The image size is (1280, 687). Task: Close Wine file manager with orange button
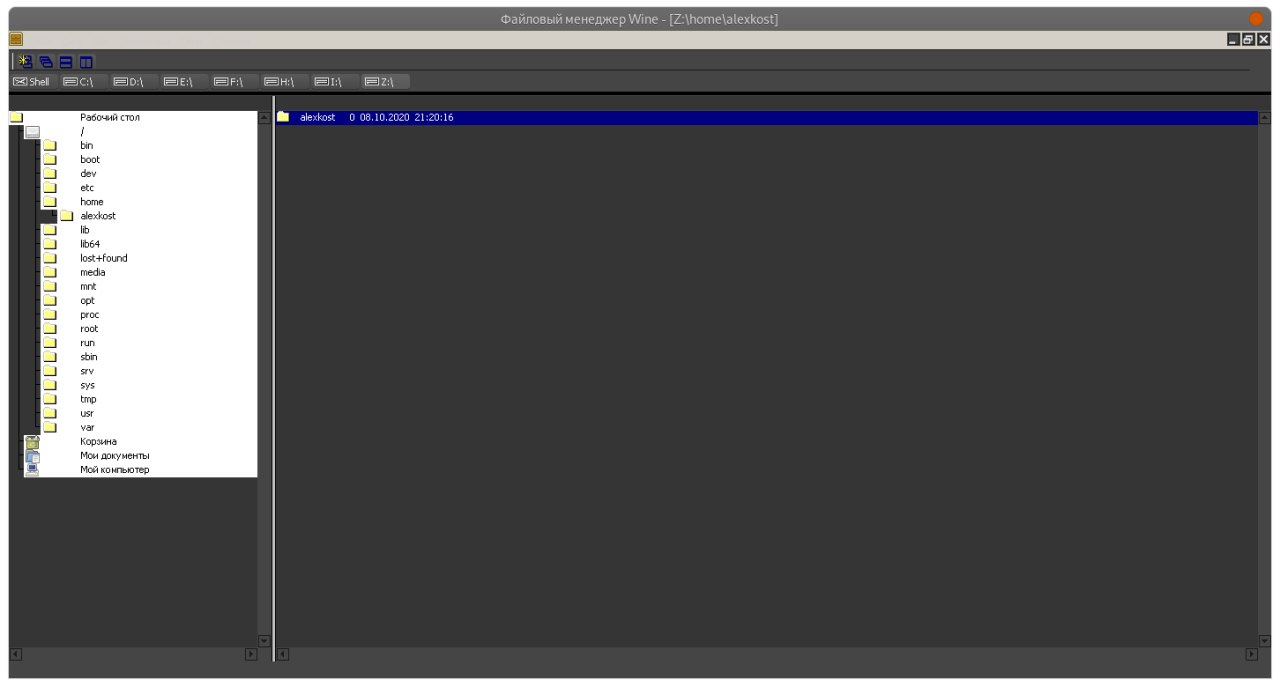point(1256,19)
